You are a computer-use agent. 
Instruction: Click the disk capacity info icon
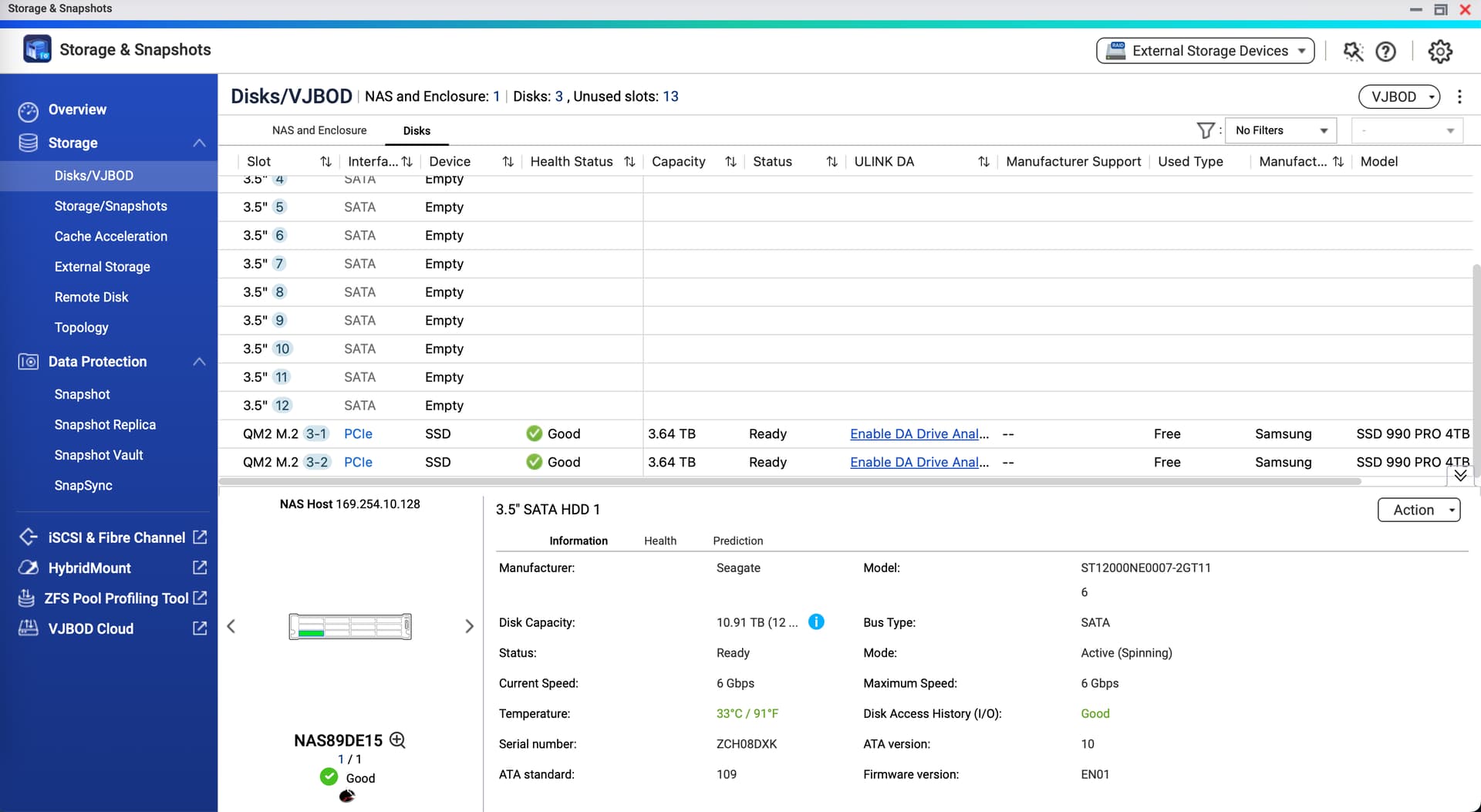click(815, 622)
